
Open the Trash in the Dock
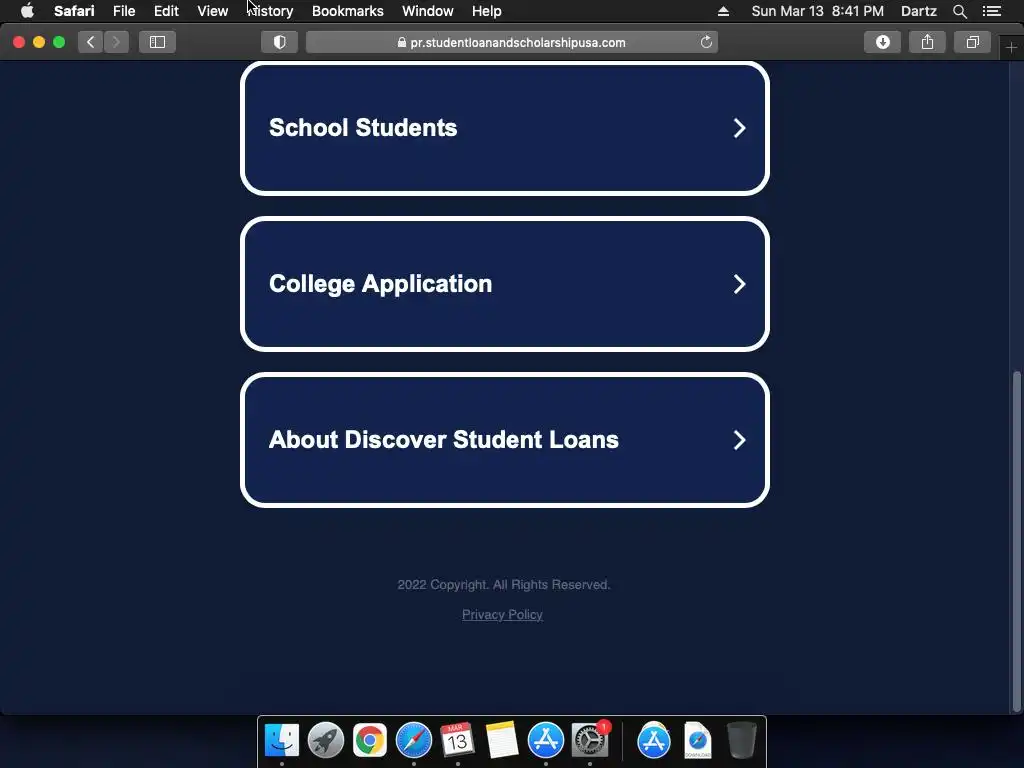click(742, 740)
